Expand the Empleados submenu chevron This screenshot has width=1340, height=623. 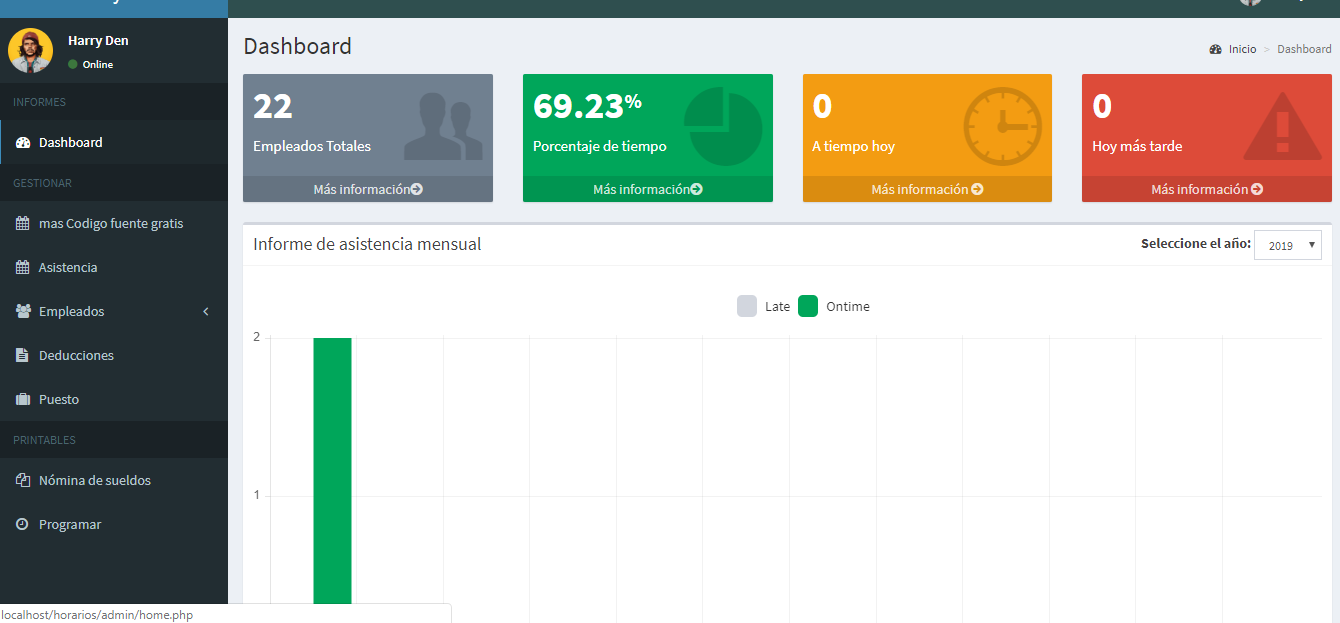[206, 311]
